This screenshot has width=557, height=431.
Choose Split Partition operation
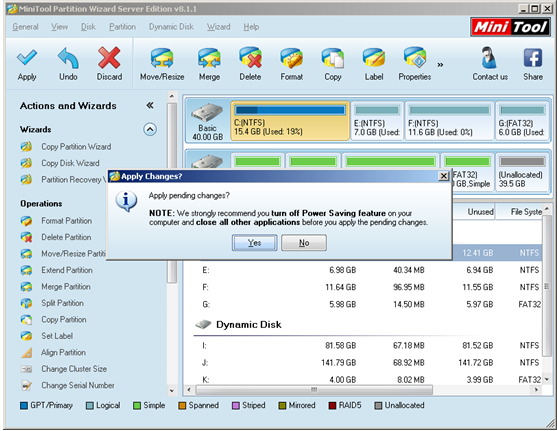click(63, 303)
